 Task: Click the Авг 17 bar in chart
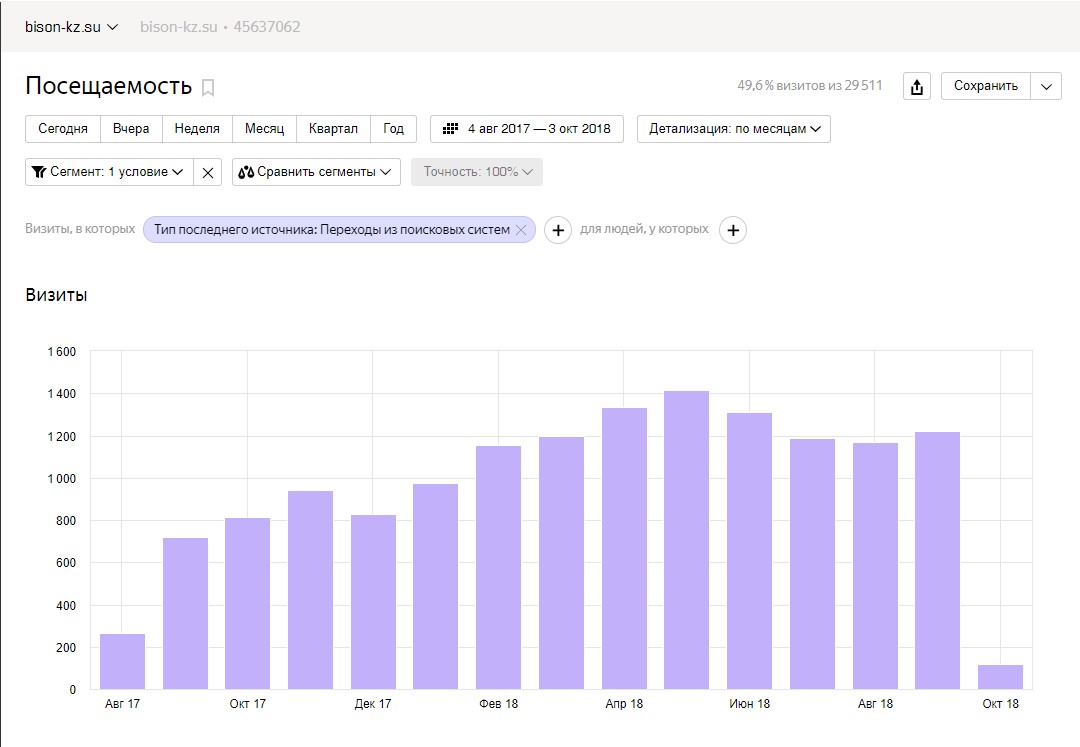[122, 661]
